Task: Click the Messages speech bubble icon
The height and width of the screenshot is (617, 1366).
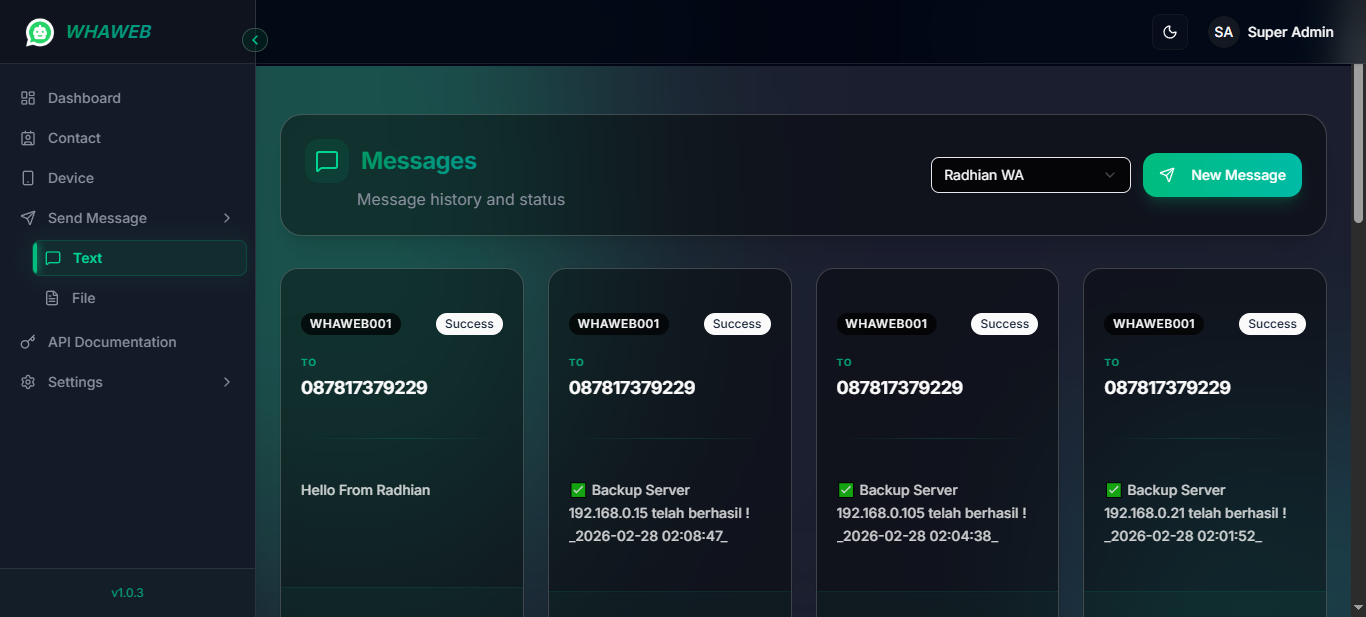Action: tap(326, 160)
